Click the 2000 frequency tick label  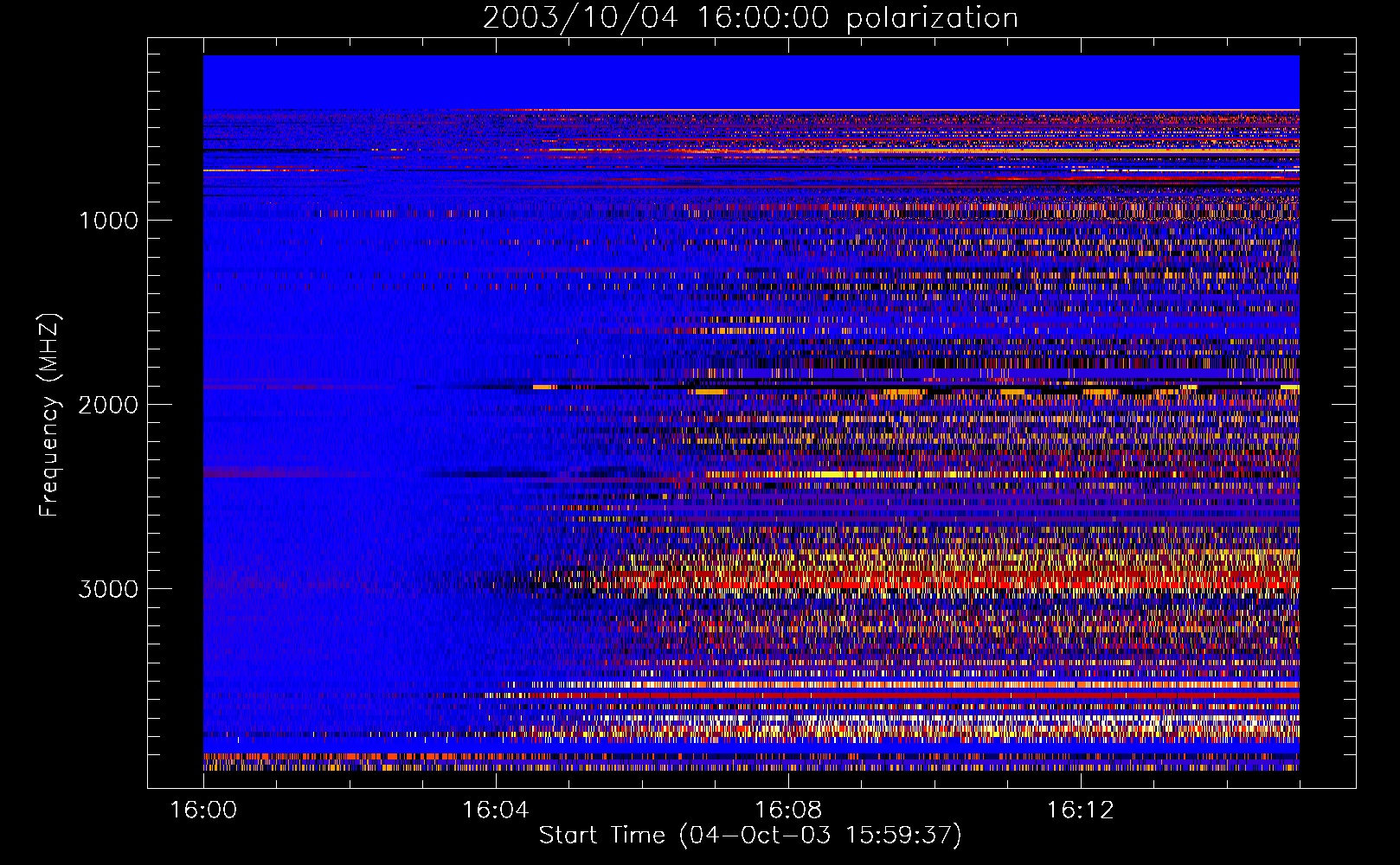[108, 405]
